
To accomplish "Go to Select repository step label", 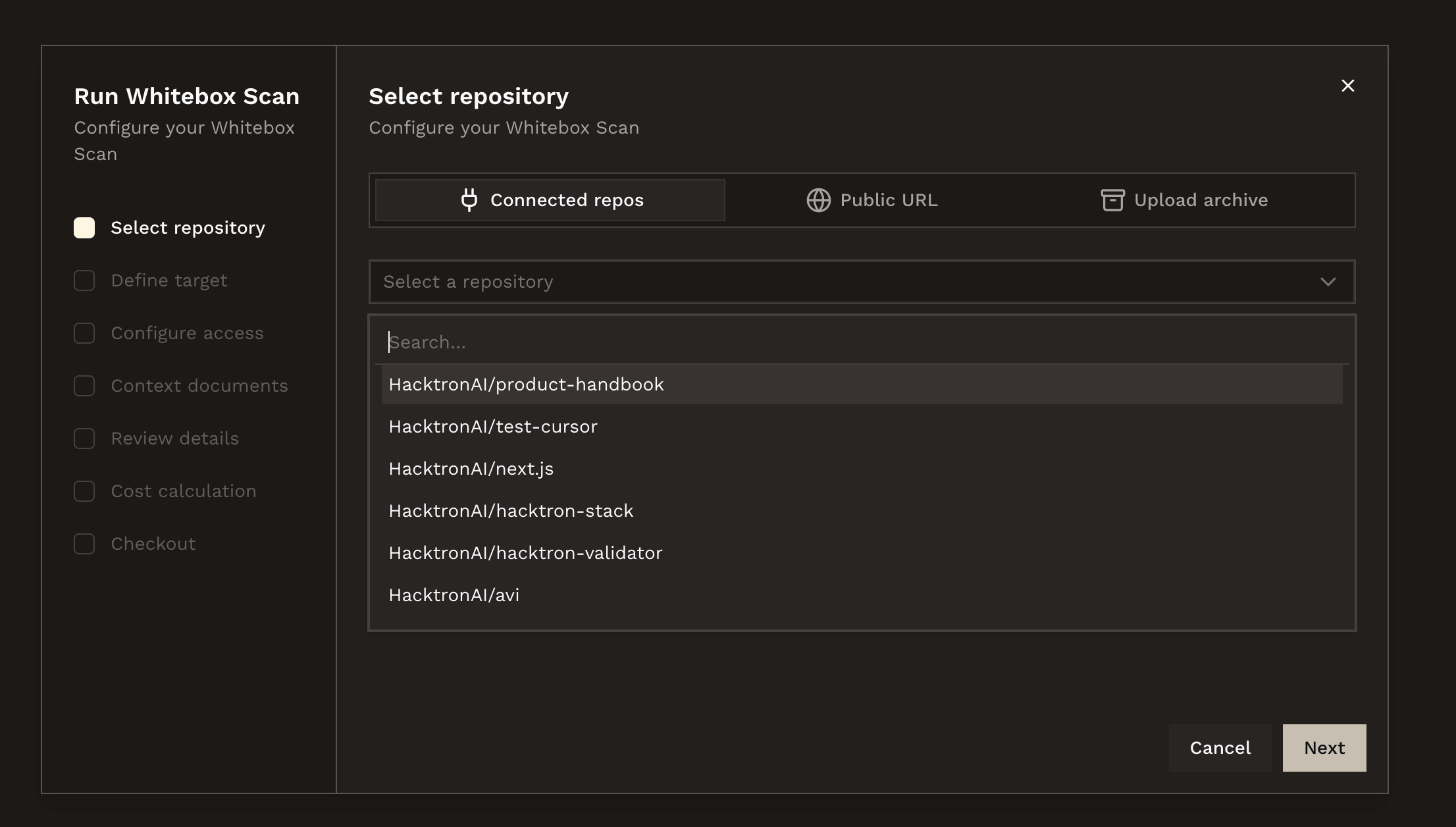I will click(188, 228).
